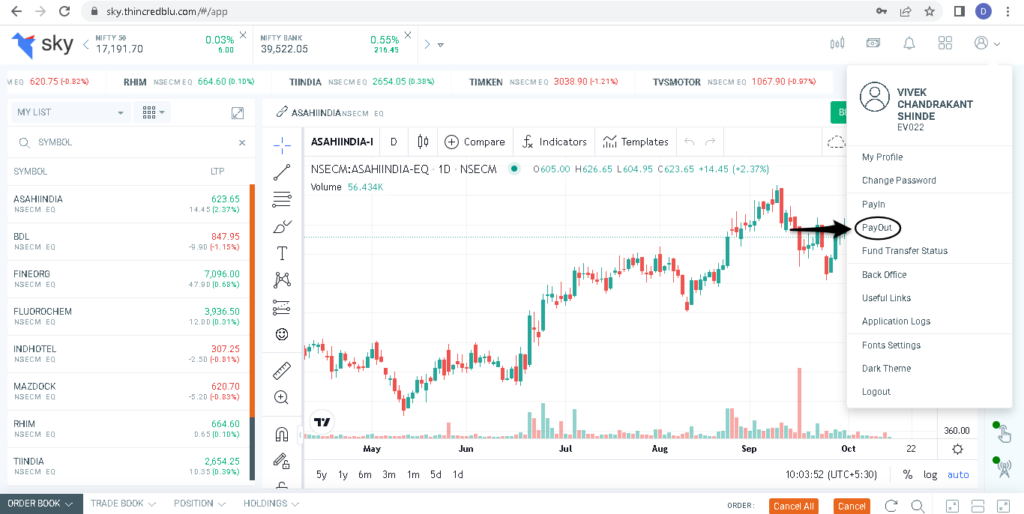Open the grid view dropdown
The width and height of the screenshot is (1024, 514).
[x=152, y=112]
